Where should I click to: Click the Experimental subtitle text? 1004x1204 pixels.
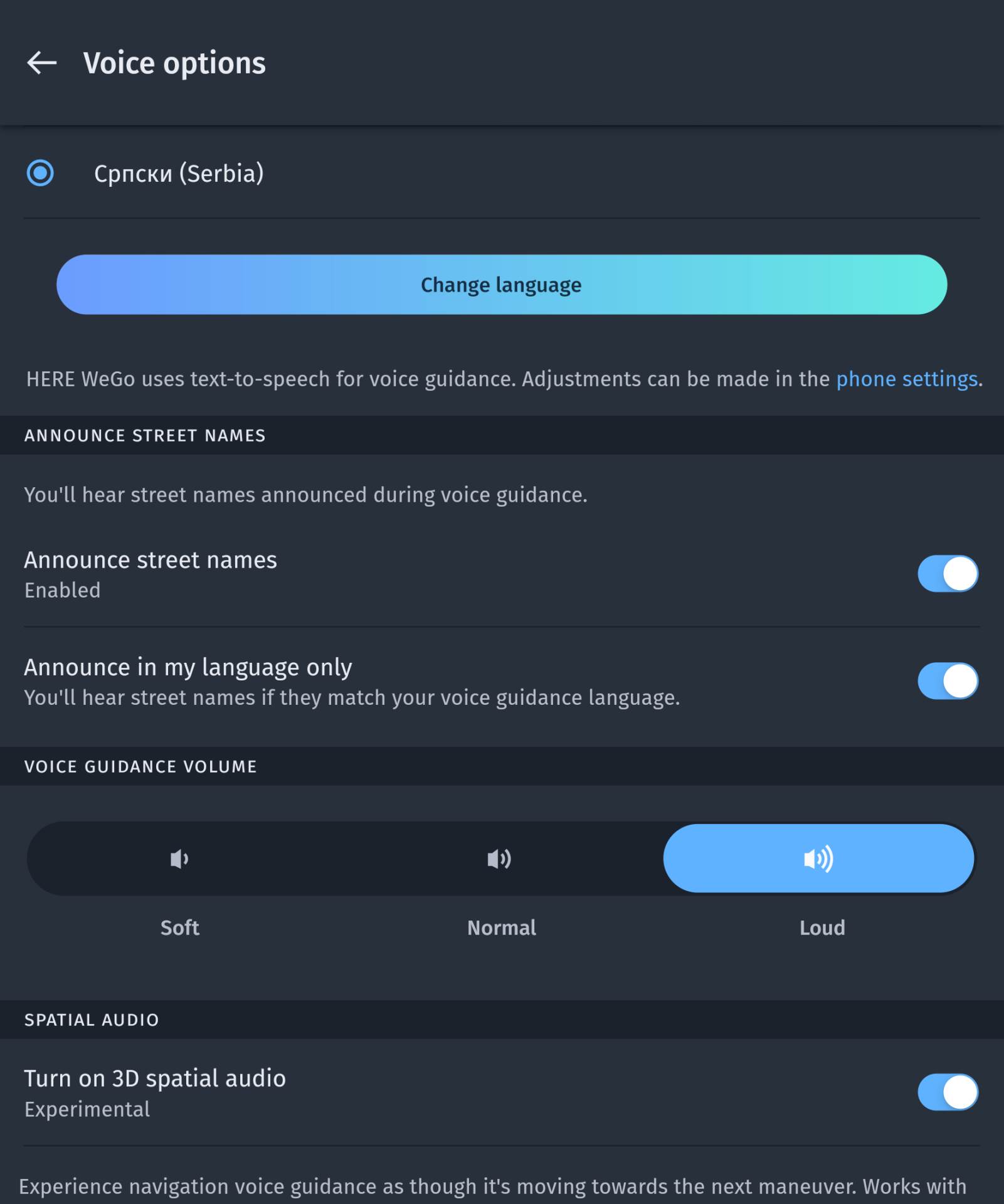click(87, 1109)
